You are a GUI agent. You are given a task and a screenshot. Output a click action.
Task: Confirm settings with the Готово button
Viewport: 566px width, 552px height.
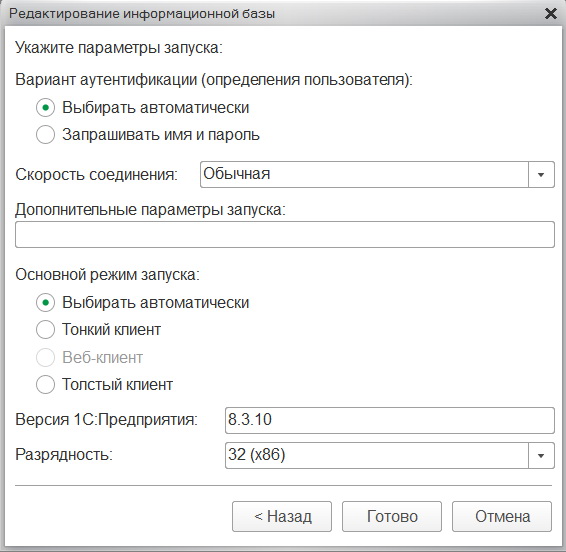tap(392, 517)
